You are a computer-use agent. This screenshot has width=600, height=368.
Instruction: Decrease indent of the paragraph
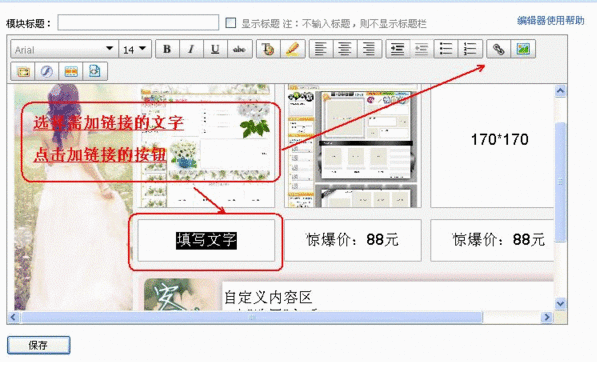[x=421, y=49]
